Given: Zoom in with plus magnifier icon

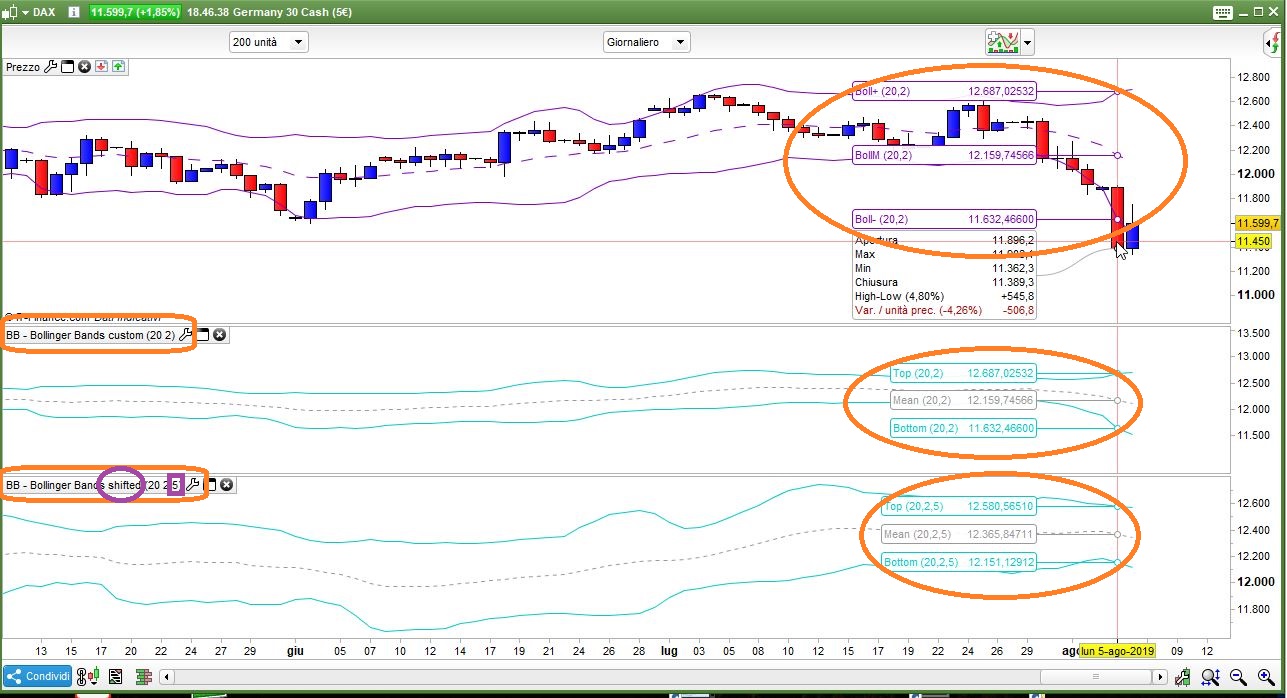Looking at the screenshot, I should click(1266, 677).
